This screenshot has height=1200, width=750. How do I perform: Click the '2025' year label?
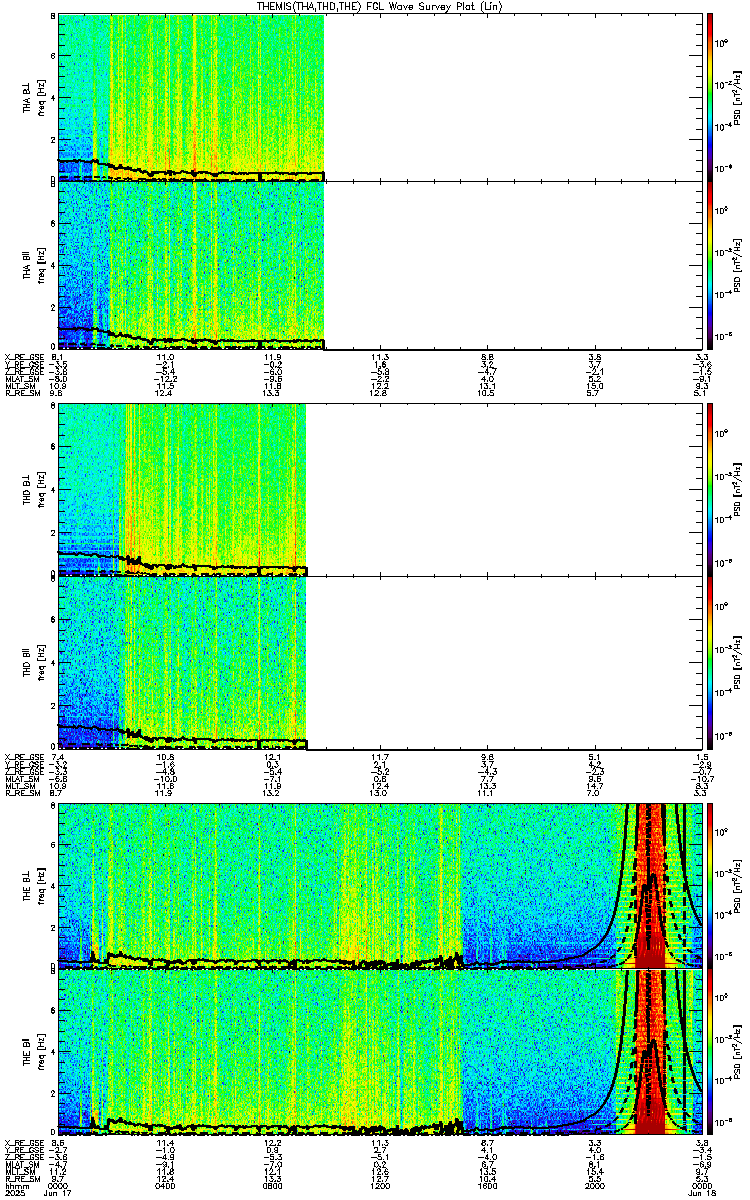point(14,1194)
